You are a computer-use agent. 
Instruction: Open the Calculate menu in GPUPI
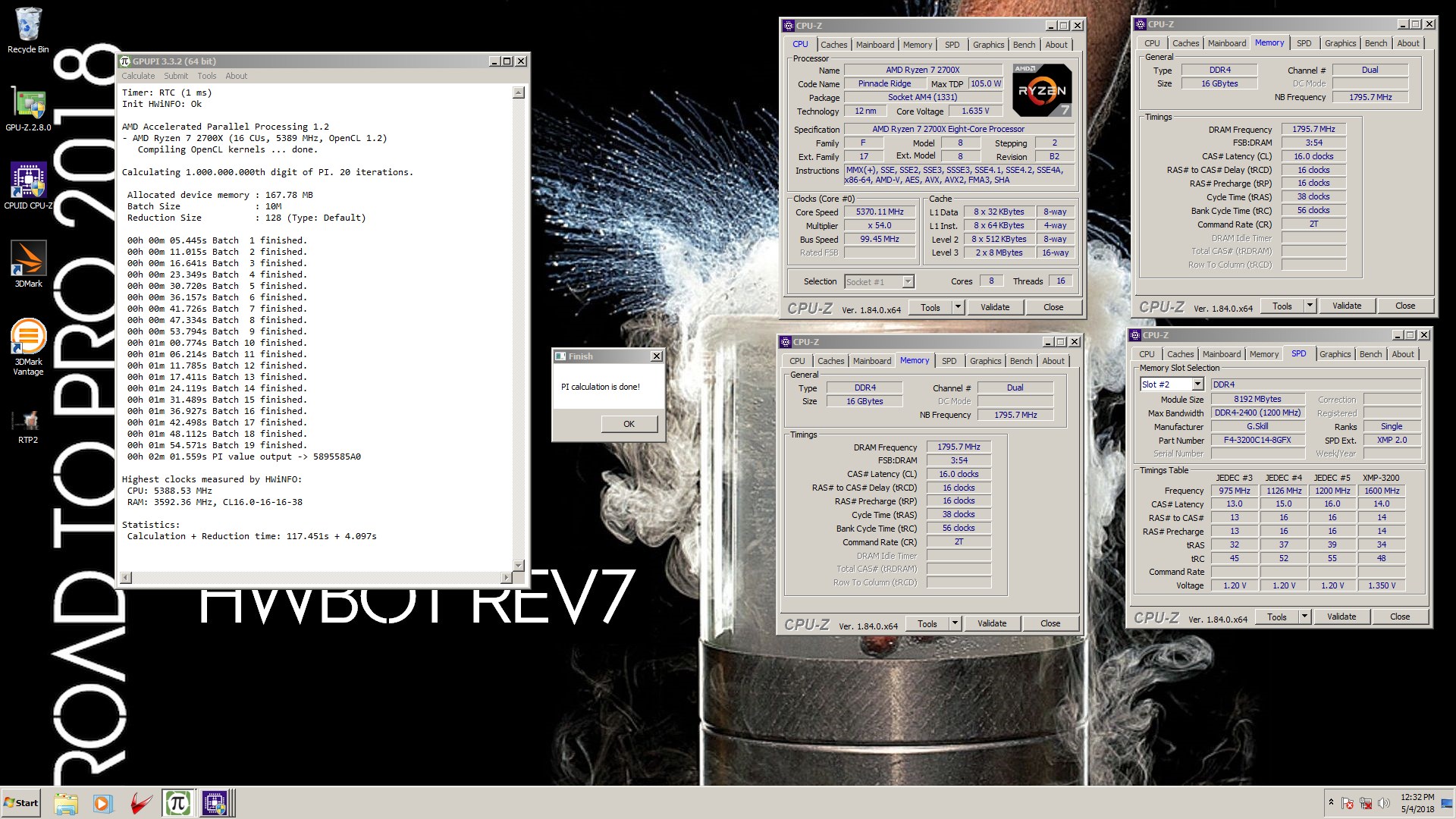point(138,76)
